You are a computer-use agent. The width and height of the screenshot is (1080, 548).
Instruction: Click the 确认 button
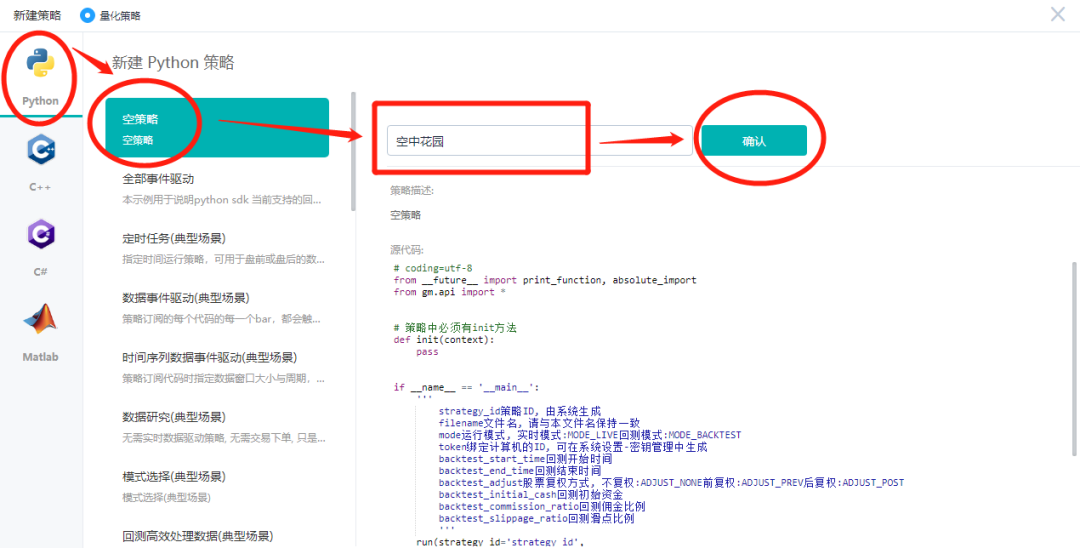[754, 140]
